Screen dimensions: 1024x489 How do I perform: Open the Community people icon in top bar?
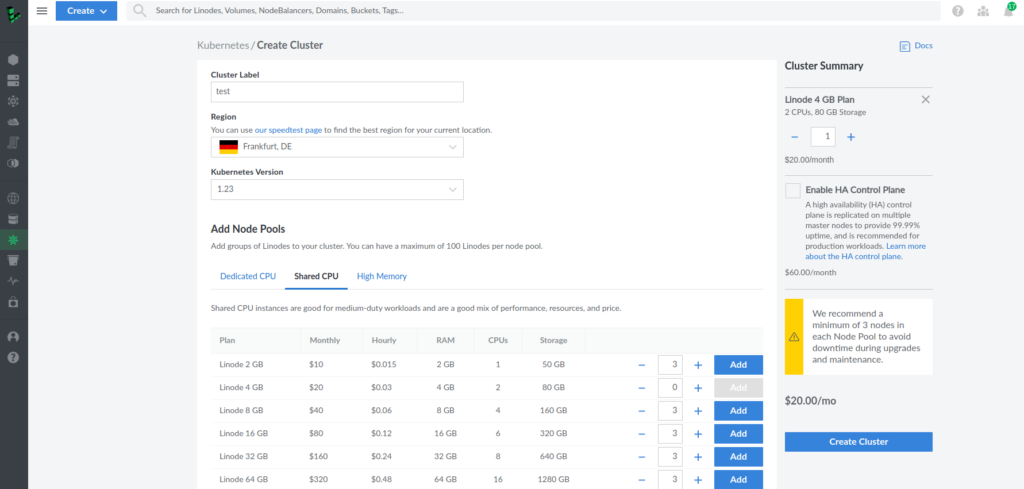point(983,10)
